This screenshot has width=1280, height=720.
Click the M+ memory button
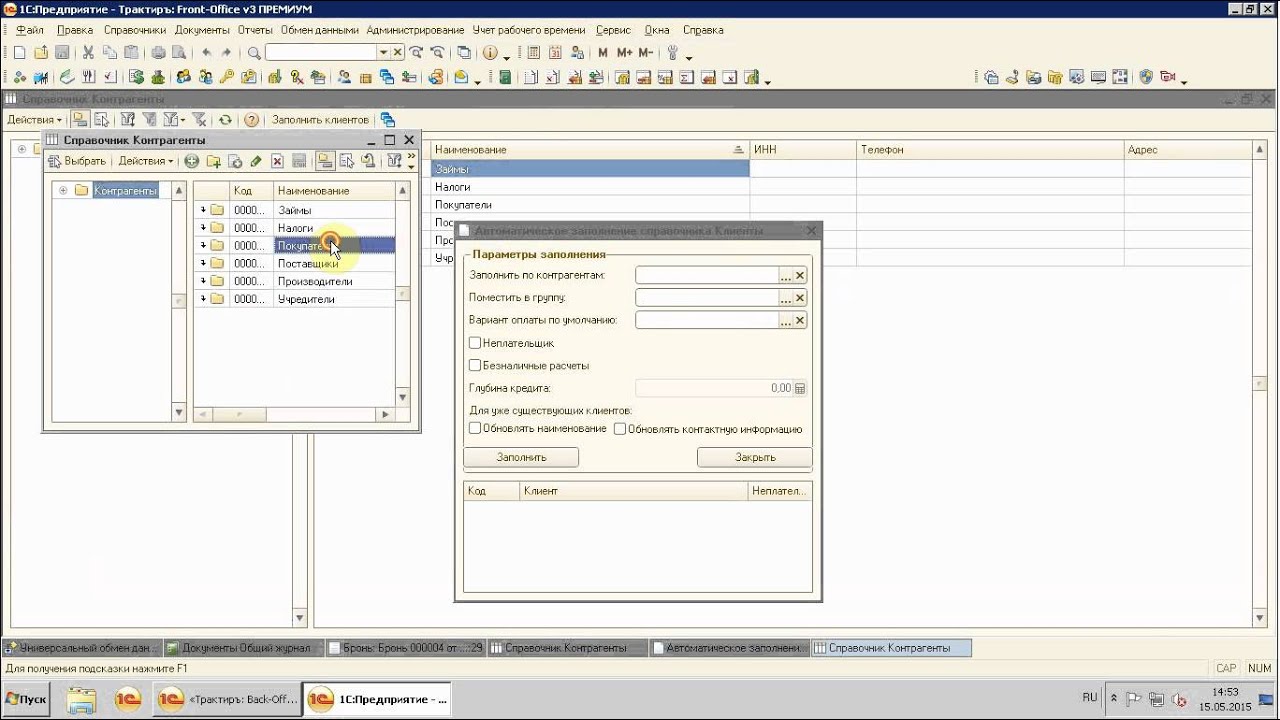coord(624,53)
